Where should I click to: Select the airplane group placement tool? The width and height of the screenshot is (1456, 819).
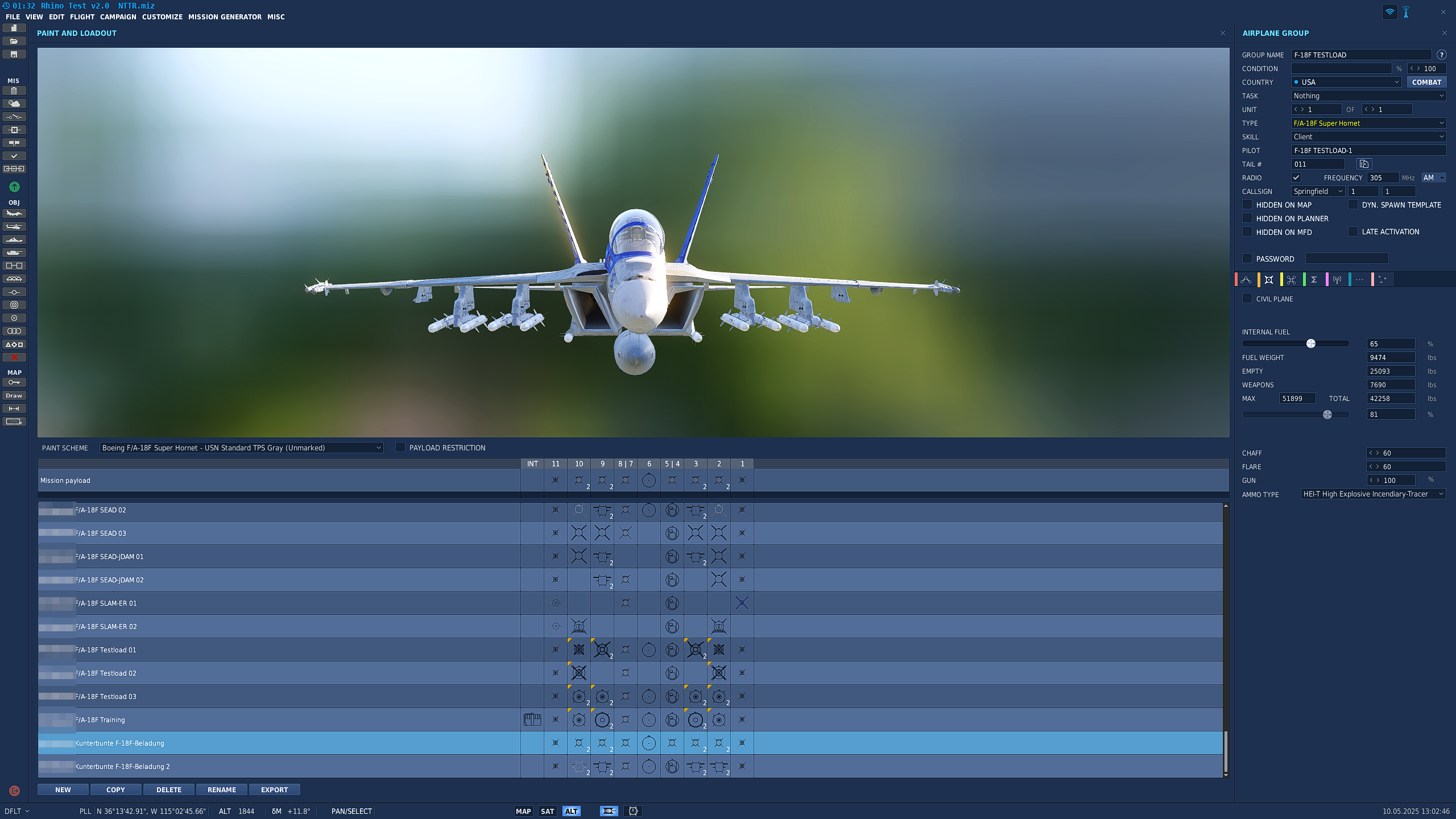pyautogui.click(x=14, y=213)
